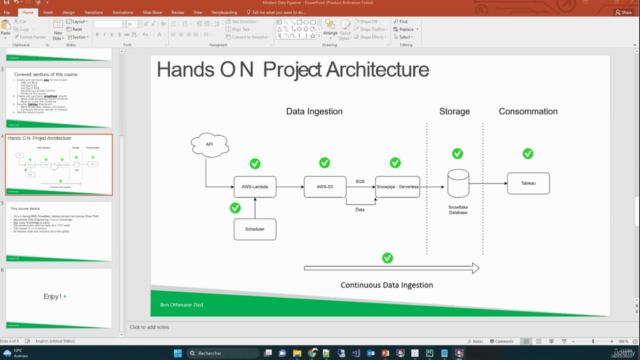Toggle Bold formatting
The width and height of the screenshot is (640, 360).
pos(97,35)
